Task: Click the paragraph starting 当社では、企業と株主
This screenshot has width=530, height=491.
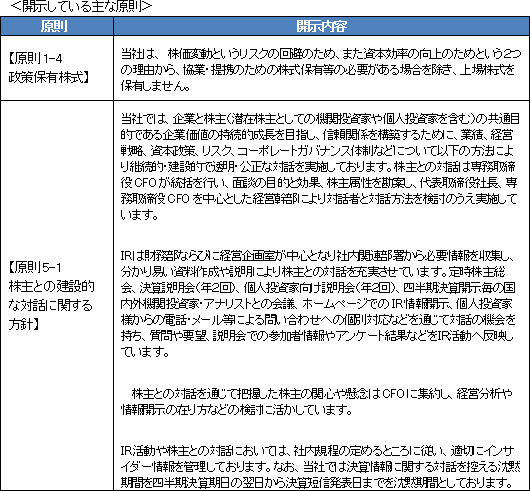Action: pos(319,167)
